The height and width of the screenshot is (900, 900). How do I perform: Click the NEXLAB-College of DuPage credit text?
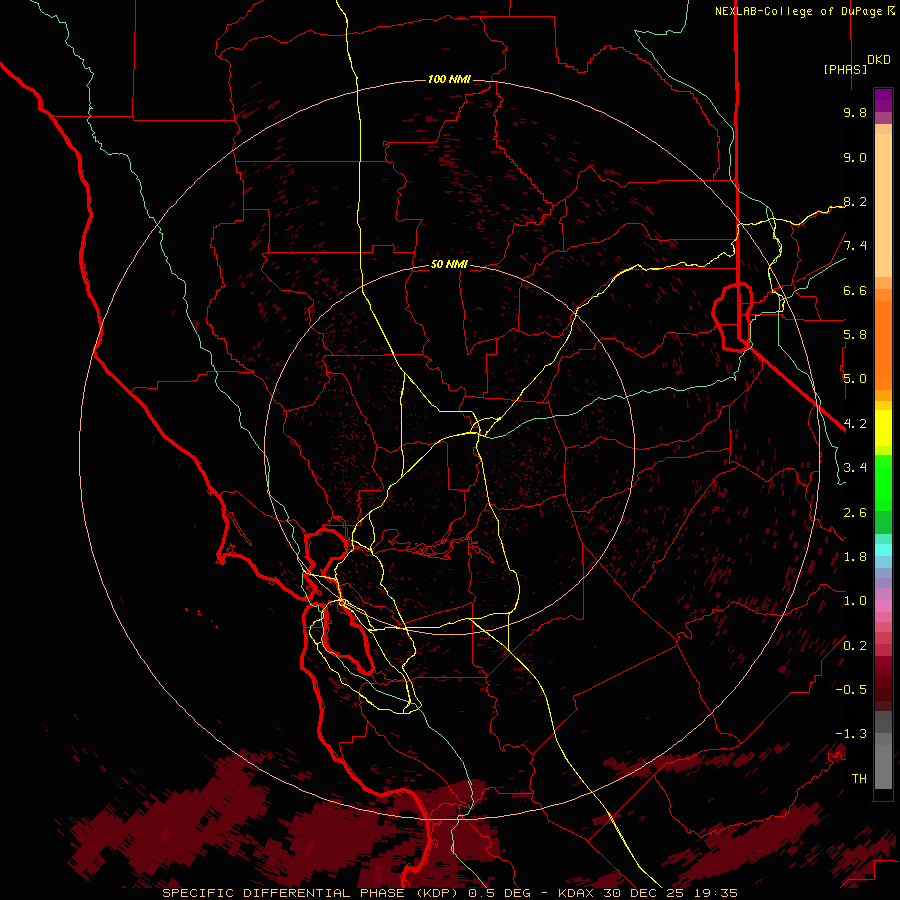(x=800, y=11)
